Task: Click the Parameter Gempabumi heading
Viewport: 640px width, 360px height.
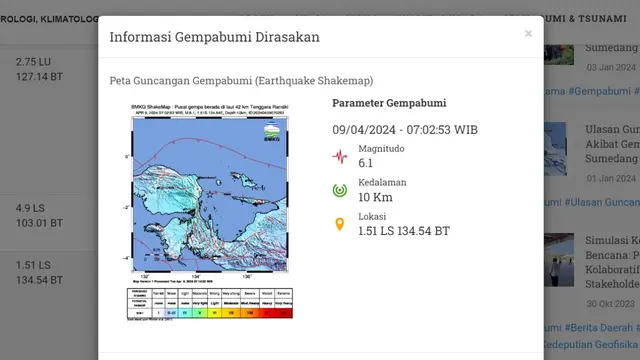Action: [389, 103]
